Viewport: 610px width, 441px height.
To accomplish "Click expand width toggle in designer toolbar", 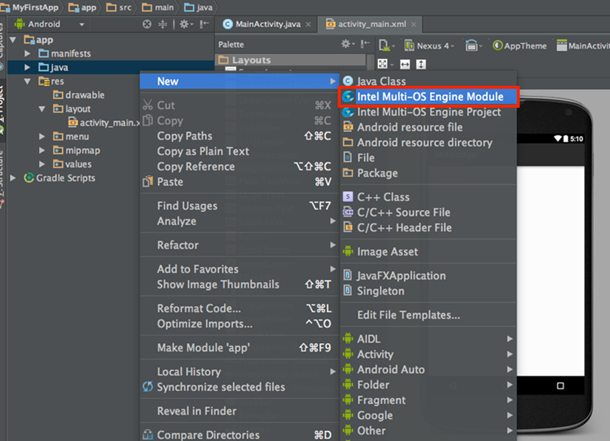I will (x=405, y=64).
